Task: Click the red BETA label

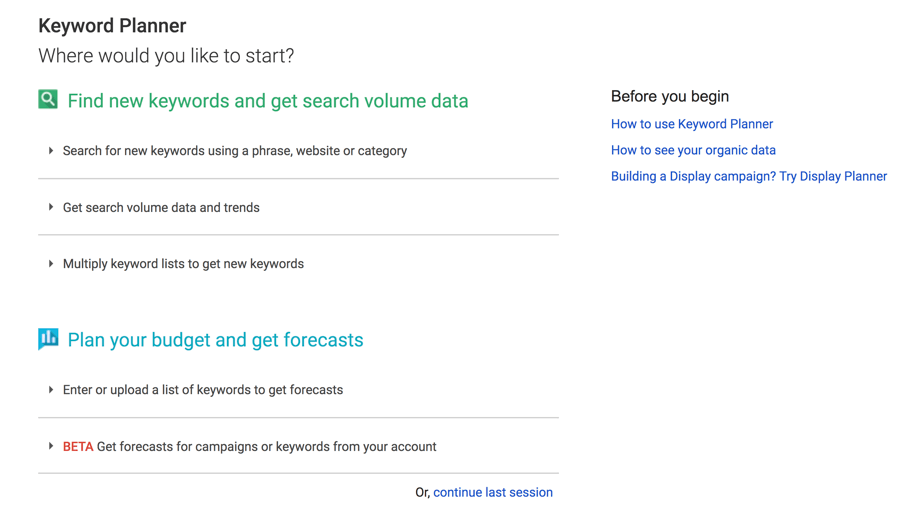Action: pyautogui.click(x=78, y=447)
